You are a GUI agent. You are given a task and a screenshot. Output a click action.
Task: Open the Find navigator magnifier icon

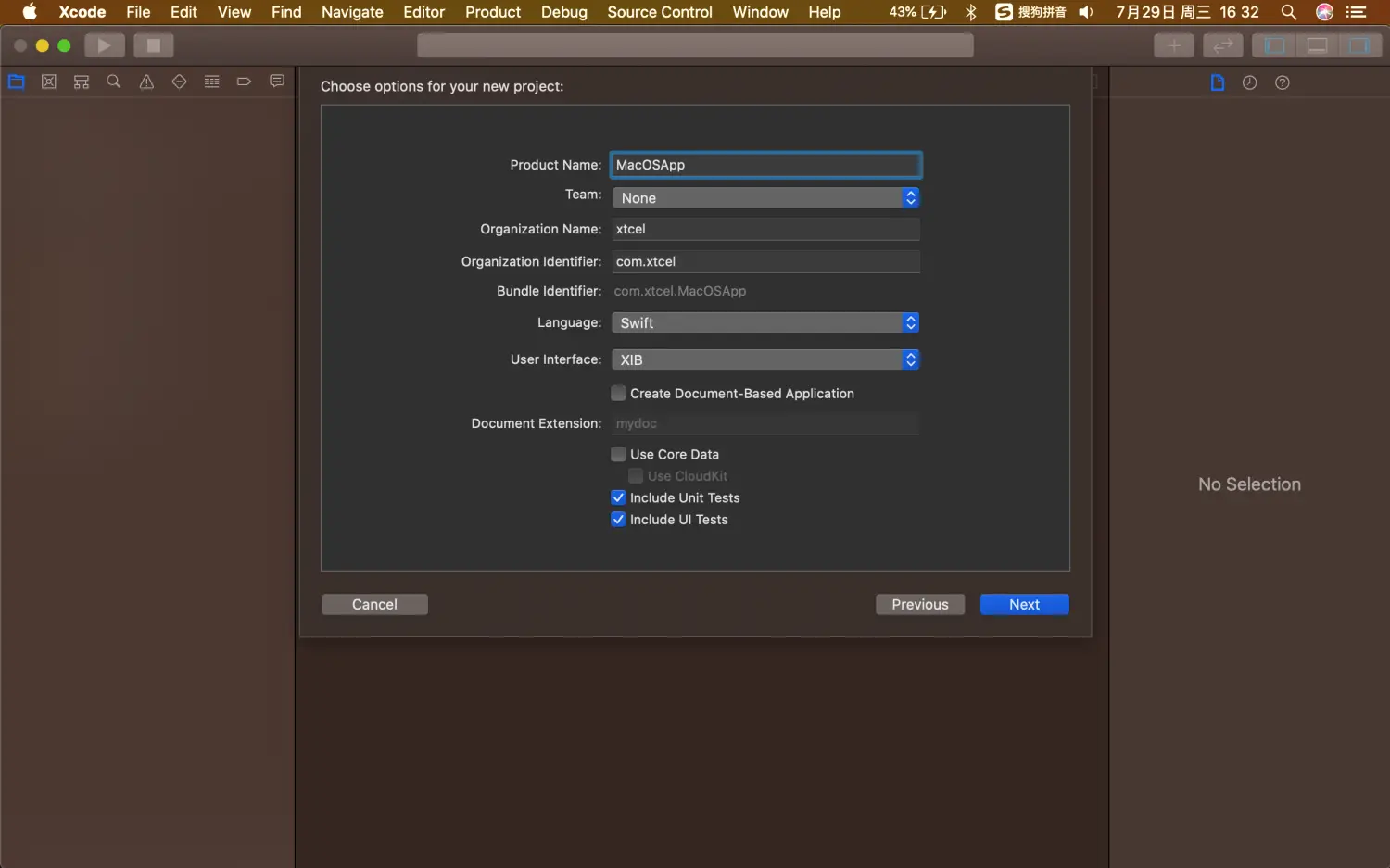pos(114,82)
